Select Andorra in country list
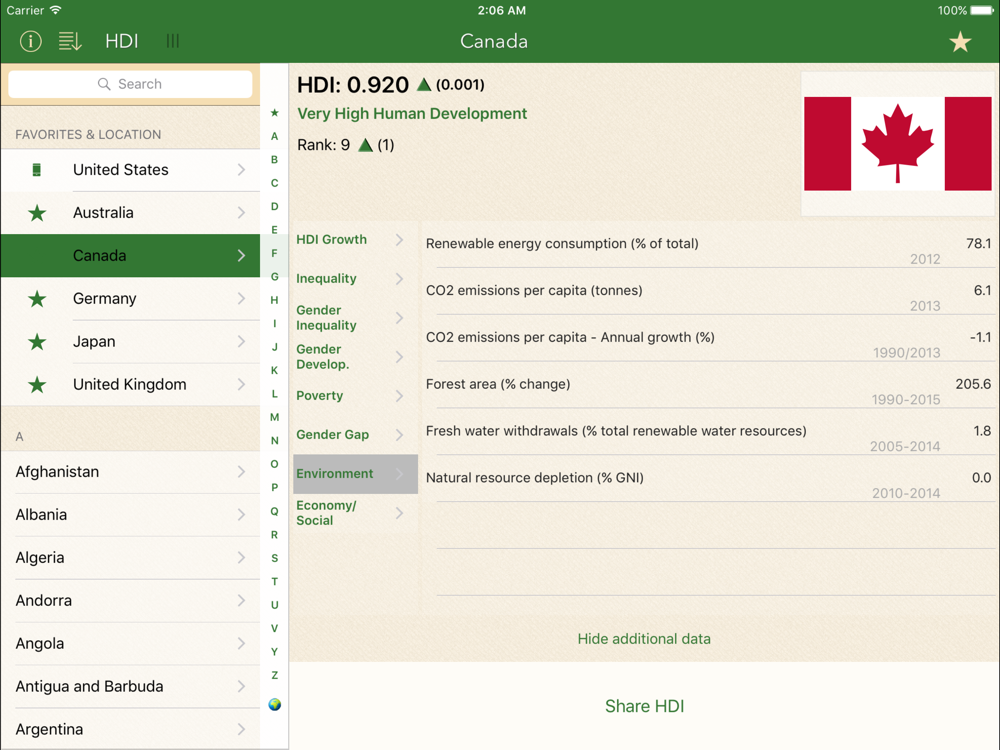 click(130, 600)
